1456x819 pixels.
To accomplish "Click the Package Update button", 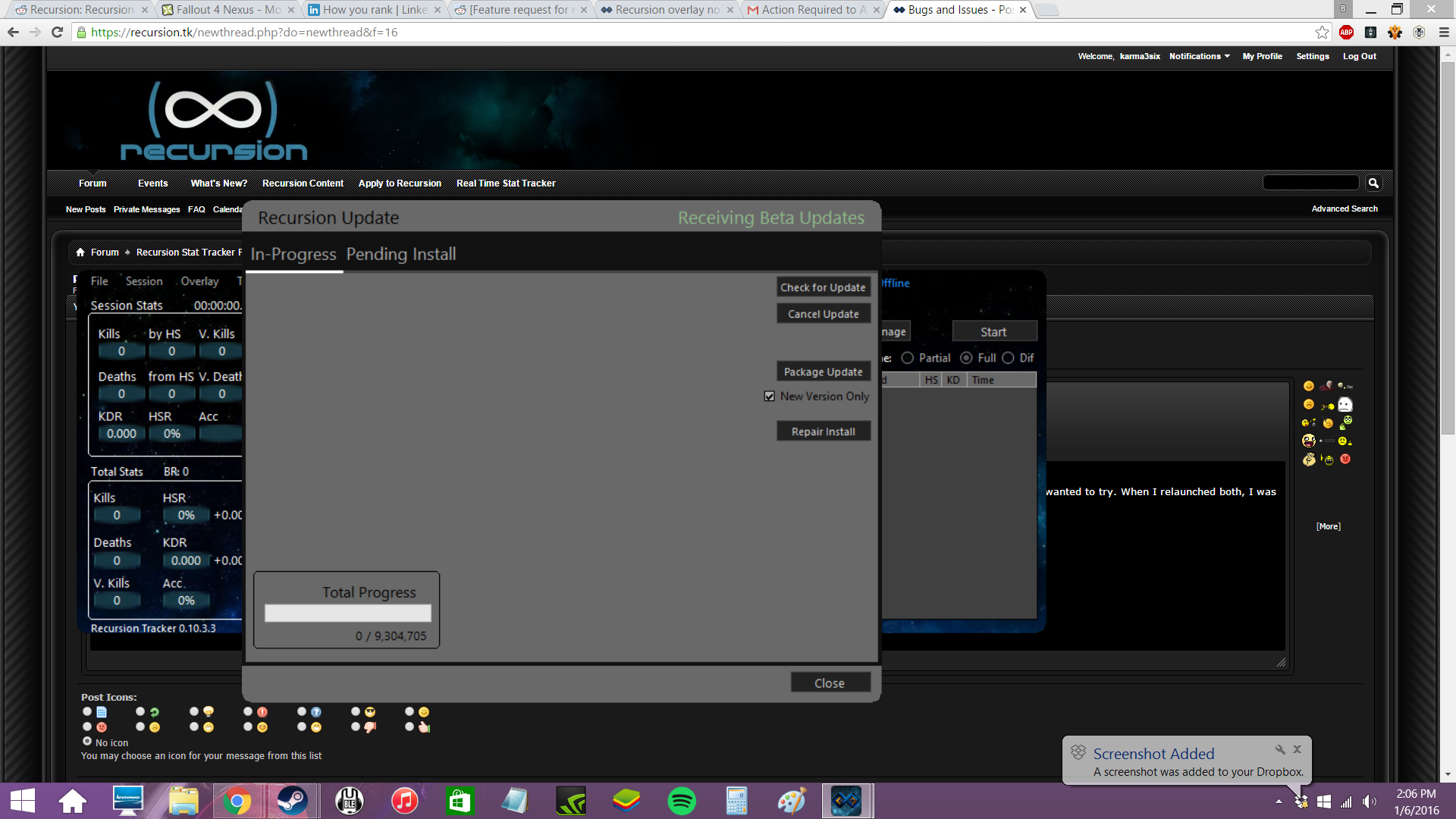I will coord(823,371).
